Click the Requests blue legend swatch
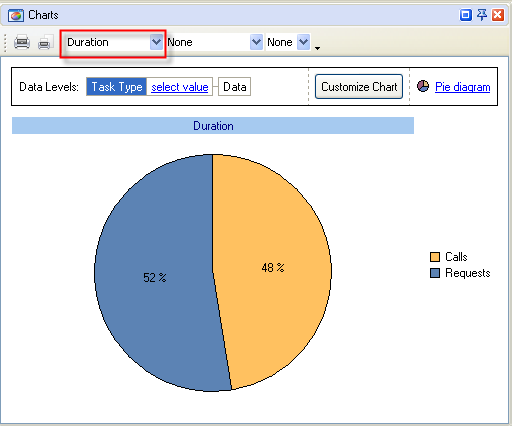Image resolution: width=512 pixels, height=426 pixels. (x=435, y=273)
